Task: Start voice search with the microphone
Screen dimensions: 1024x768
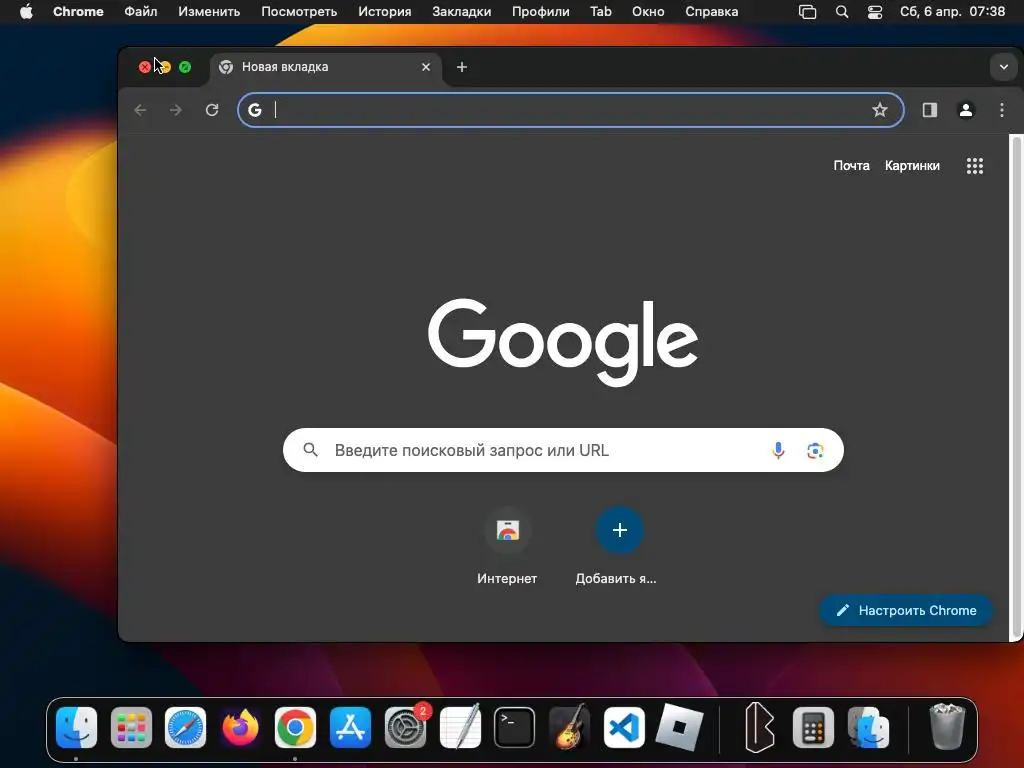Action: (778, 450)
